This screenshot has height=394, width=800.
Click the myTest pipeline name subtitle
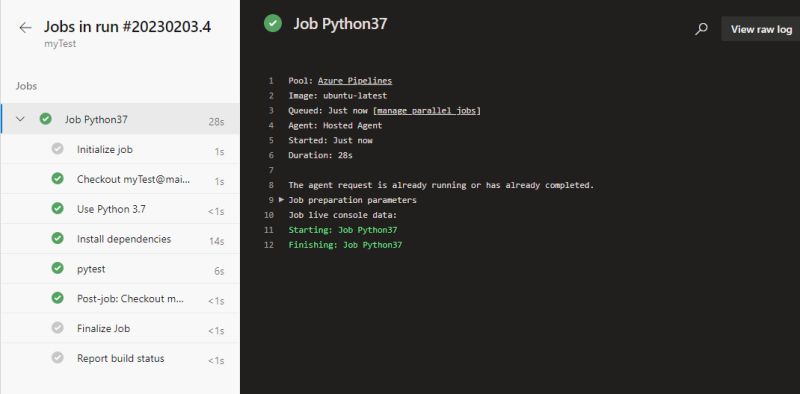coord(60,44)
